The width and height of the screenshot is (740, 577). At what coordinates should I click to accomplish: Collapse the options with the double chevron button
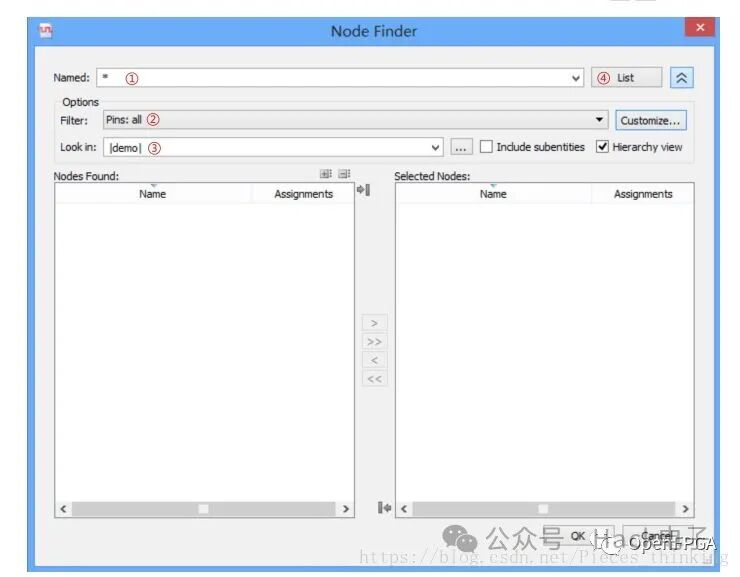[681, 78]
